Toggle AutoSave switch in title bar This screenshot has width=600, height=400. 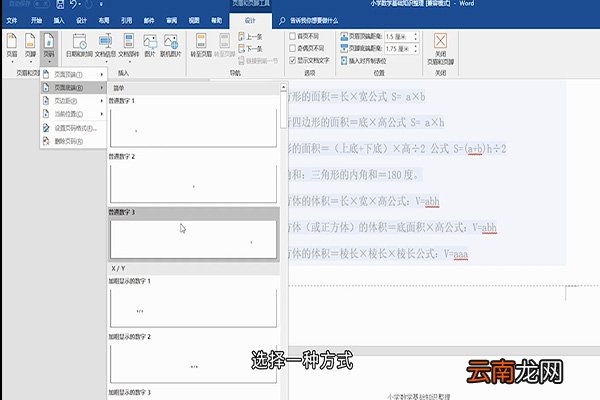(41, 4)
